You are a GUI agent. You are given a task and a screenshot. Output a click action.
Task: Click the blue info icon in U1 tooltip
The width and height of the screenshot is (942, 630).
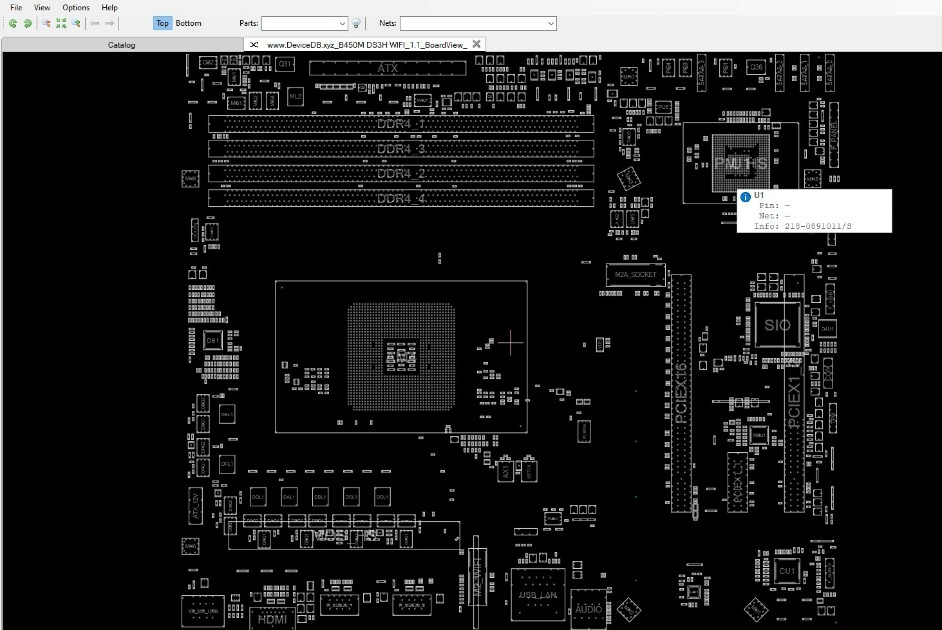point(746,197)
